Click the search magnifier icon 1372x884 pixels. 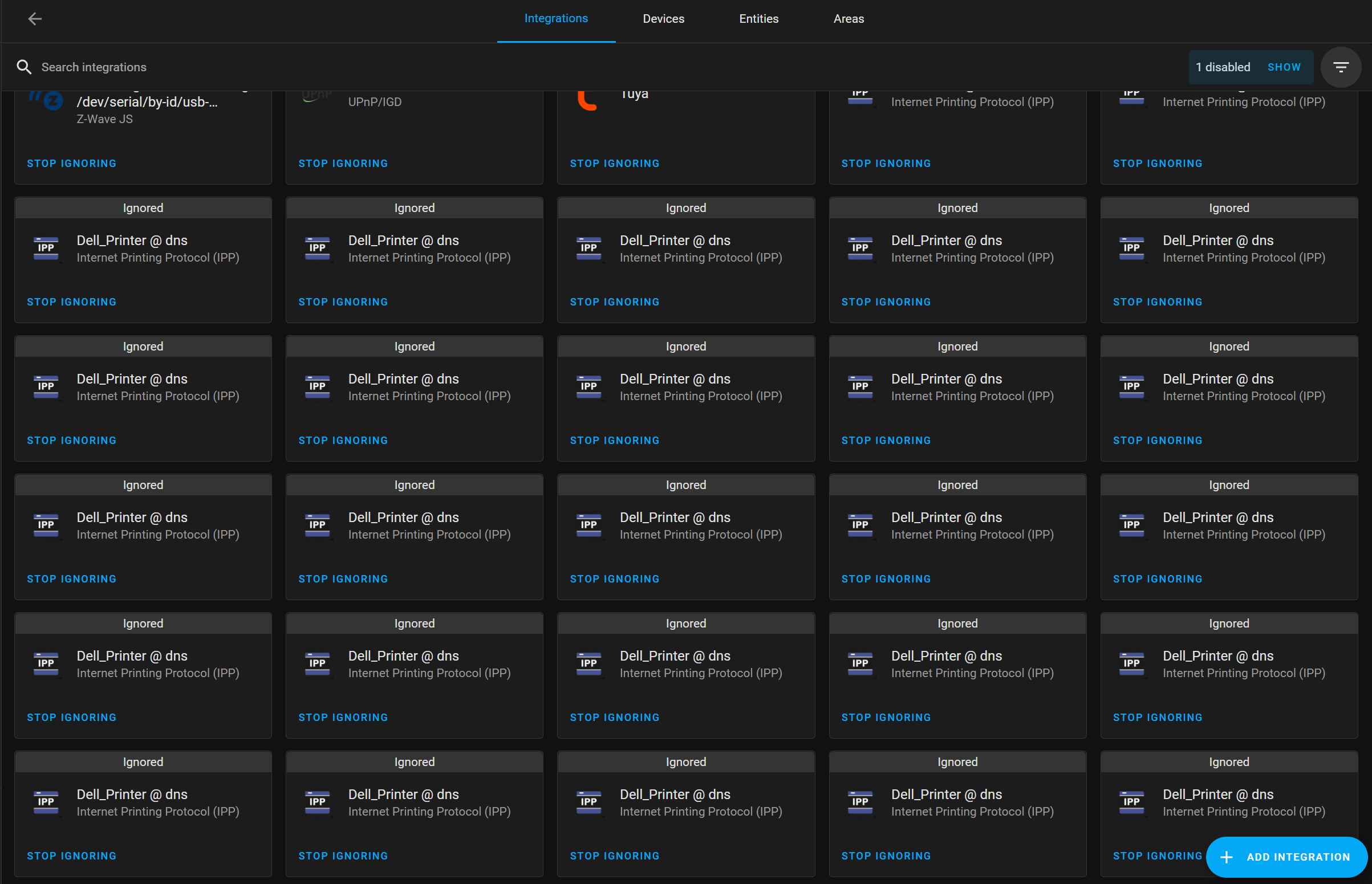pyautogui.click(x=24, y=67)
